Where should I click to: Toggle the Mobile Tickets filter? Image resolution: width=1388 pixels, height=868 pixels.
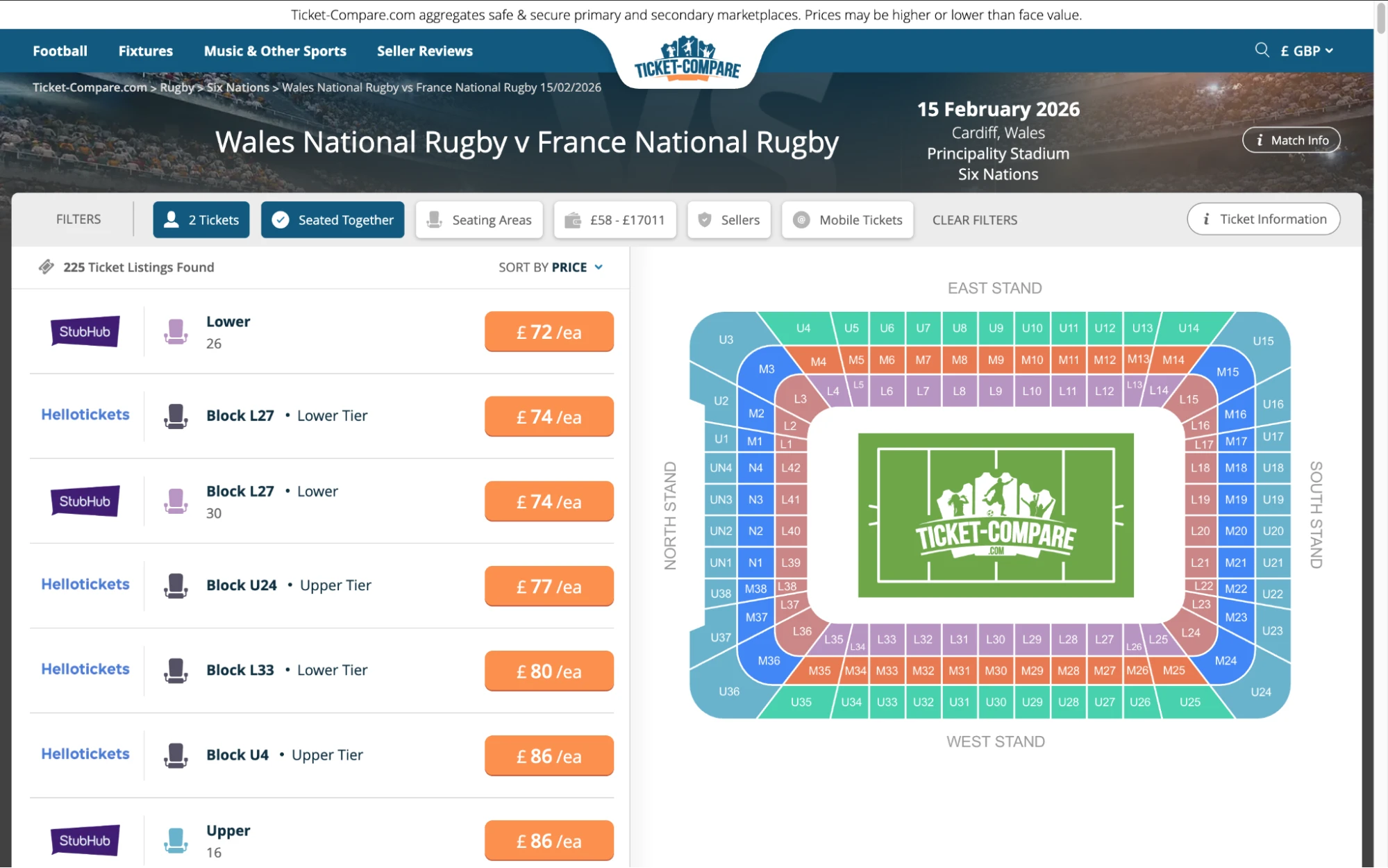point(847,219)
